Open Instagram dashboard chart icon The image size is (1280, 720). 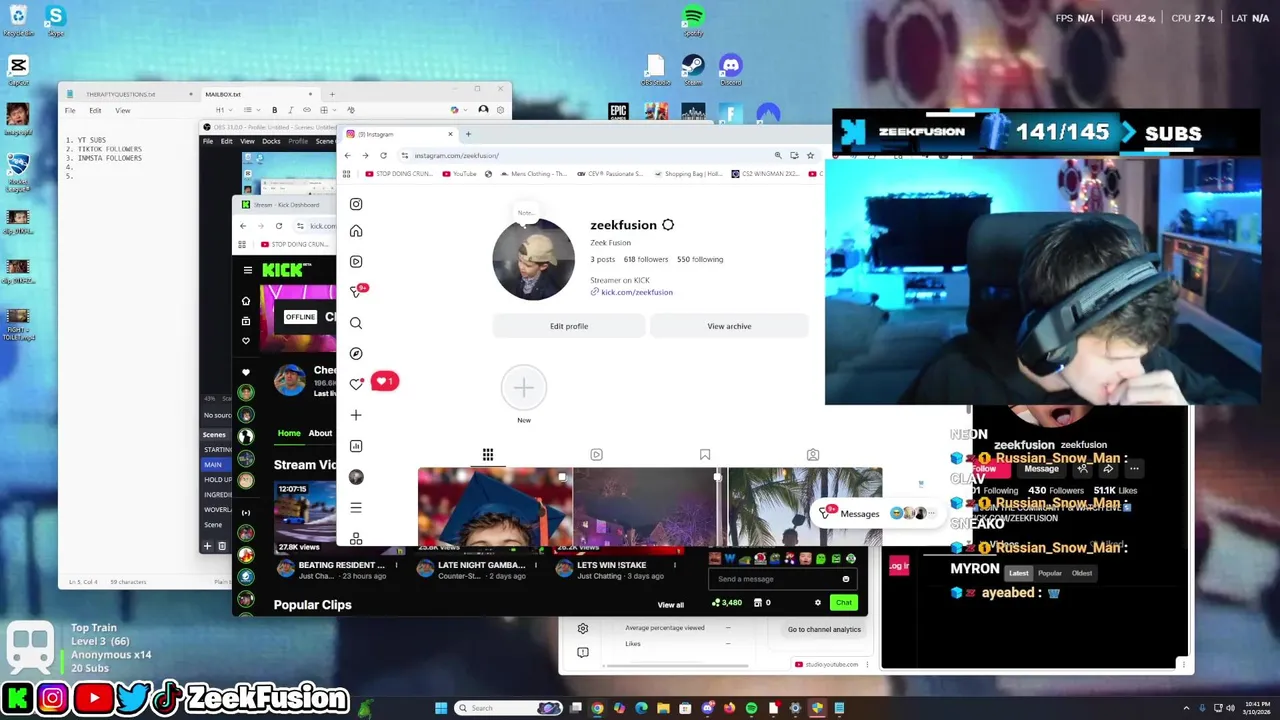[356, 446]
